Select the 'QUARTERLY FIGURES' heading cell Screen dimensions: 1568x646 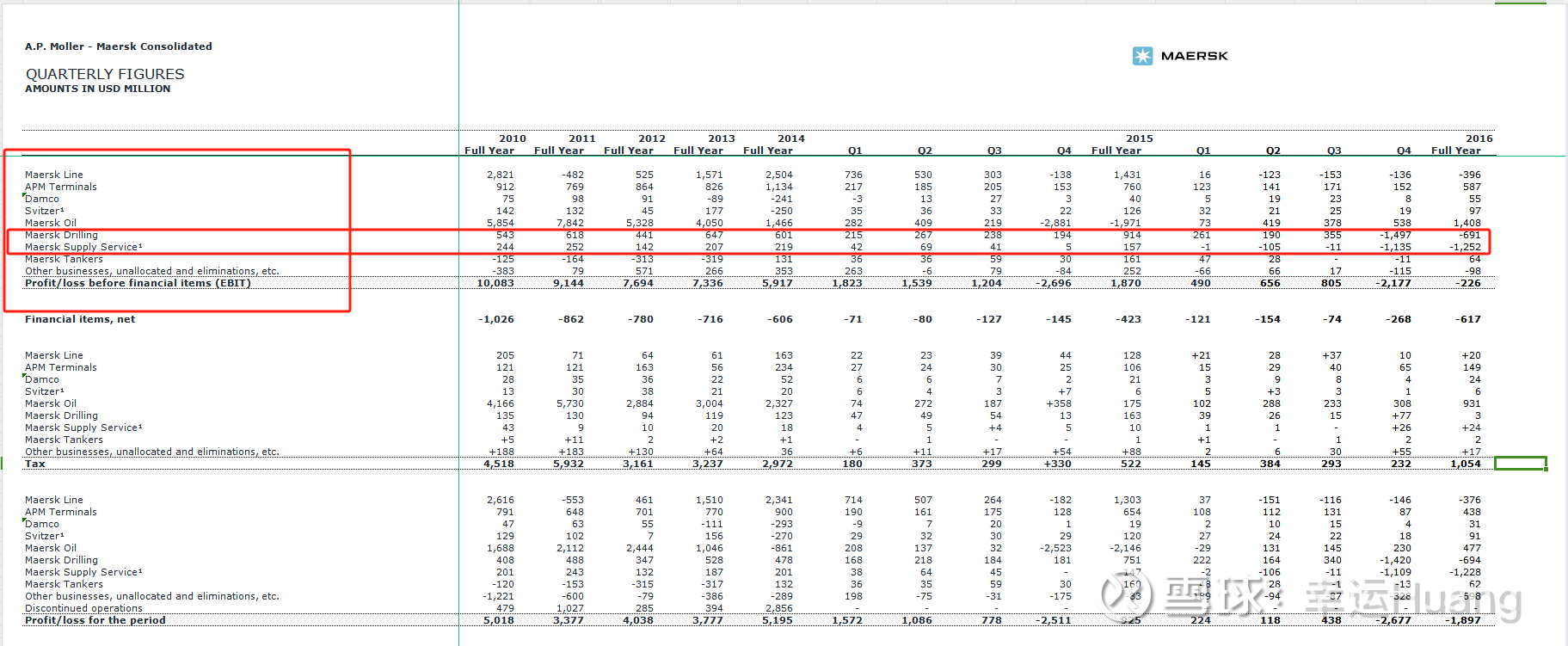(105, 74)
